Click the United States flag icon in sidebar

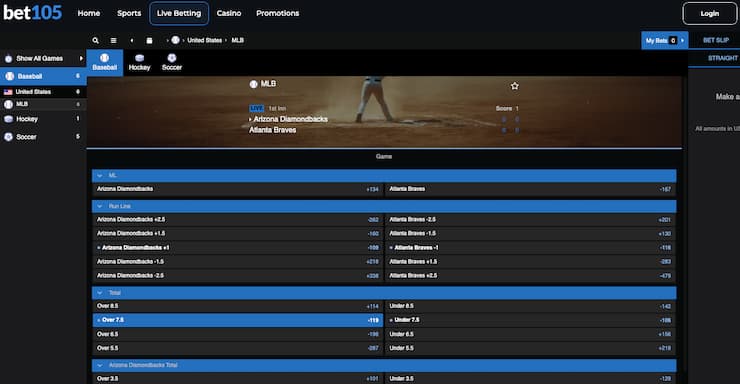click(8, 92)
